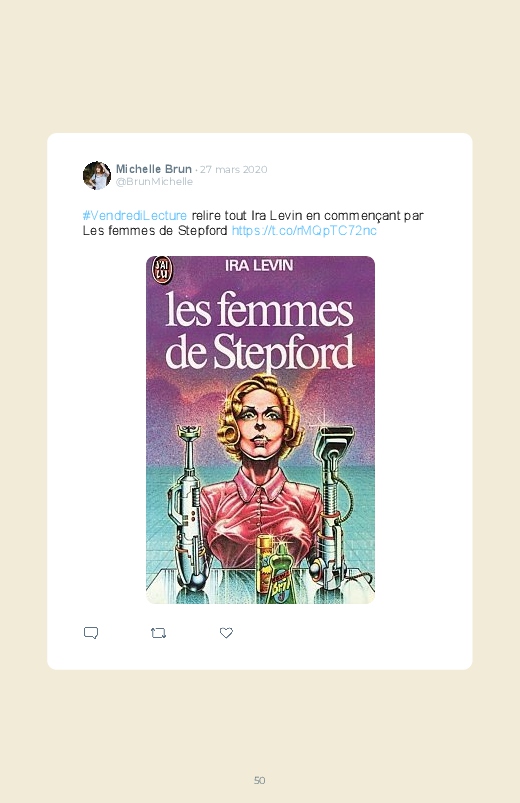Click the 27 mars 2020 timestamp
The height and width of the screenshot is (803, 520).
click(234, 170)
